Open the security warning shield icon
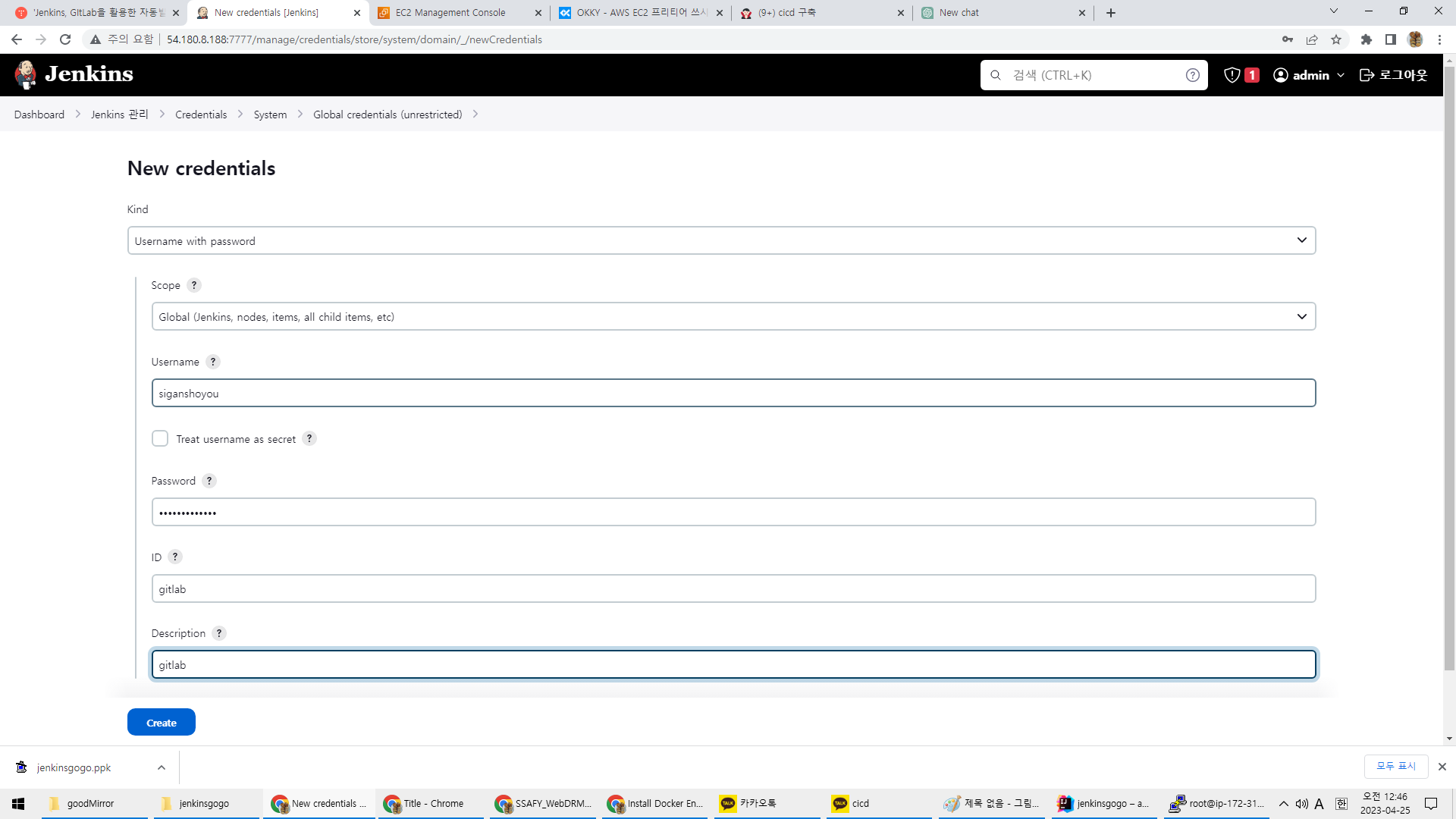Screen dimensions: 1456x819 (1232, 75)
